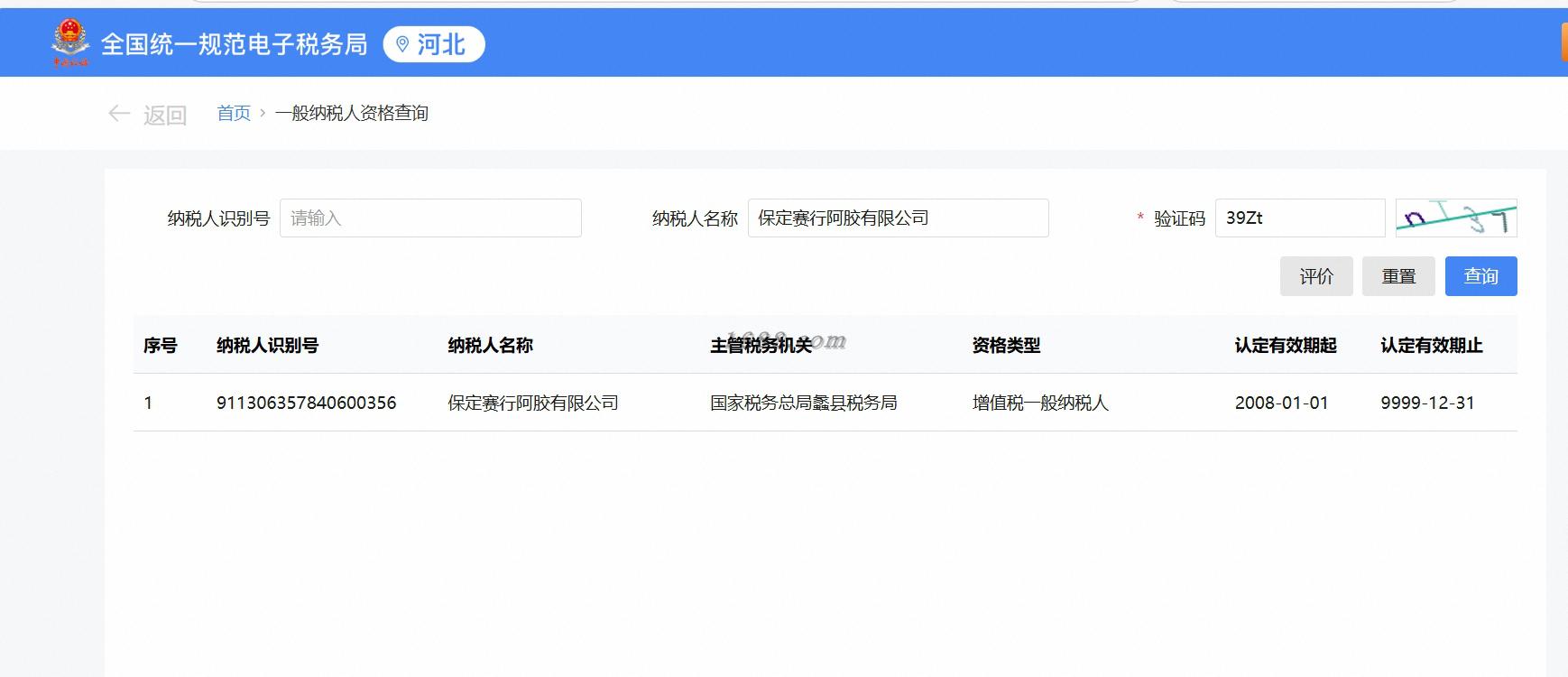The image size is (1568, 677).
Task: Click the national tax emblem logo
Action: (x=70, y=42)
